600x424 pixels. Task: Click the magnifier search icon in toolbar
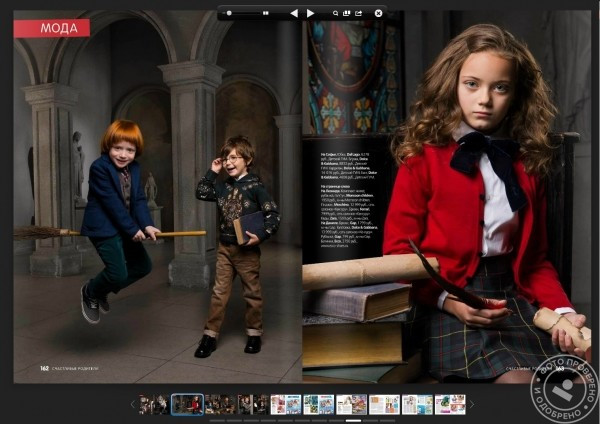[x=334, y=13]
